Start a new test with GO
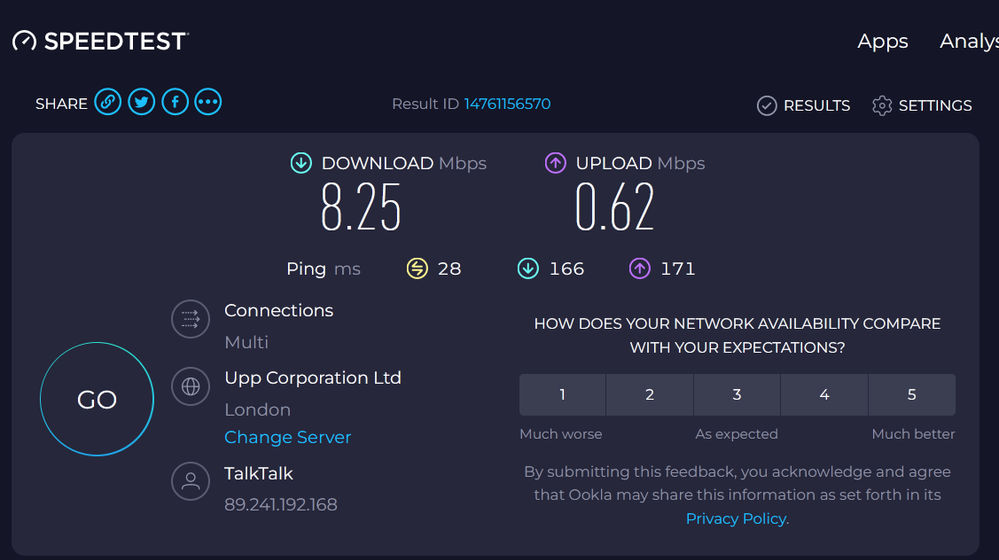 (97, 399)
